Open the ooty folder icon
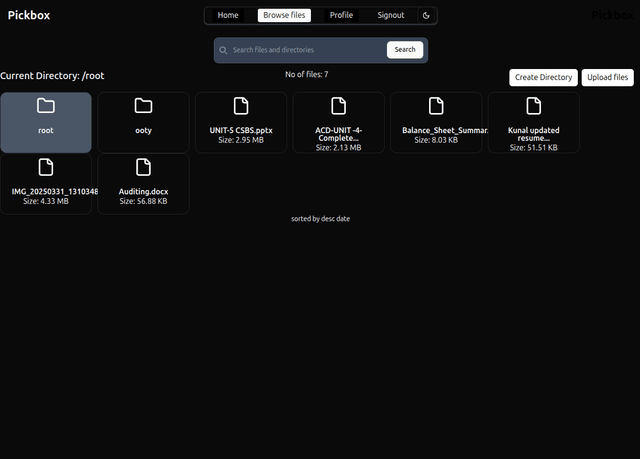 (143, 106)
